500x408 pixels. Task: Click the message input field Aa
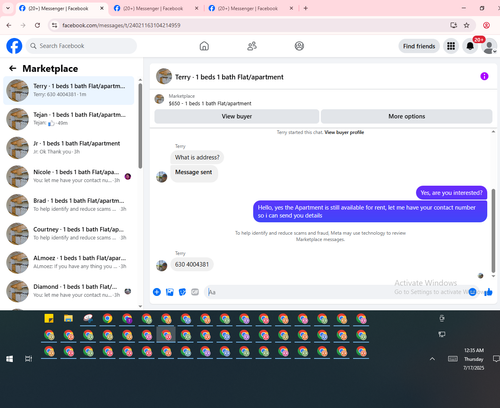(x=337, y=292)
